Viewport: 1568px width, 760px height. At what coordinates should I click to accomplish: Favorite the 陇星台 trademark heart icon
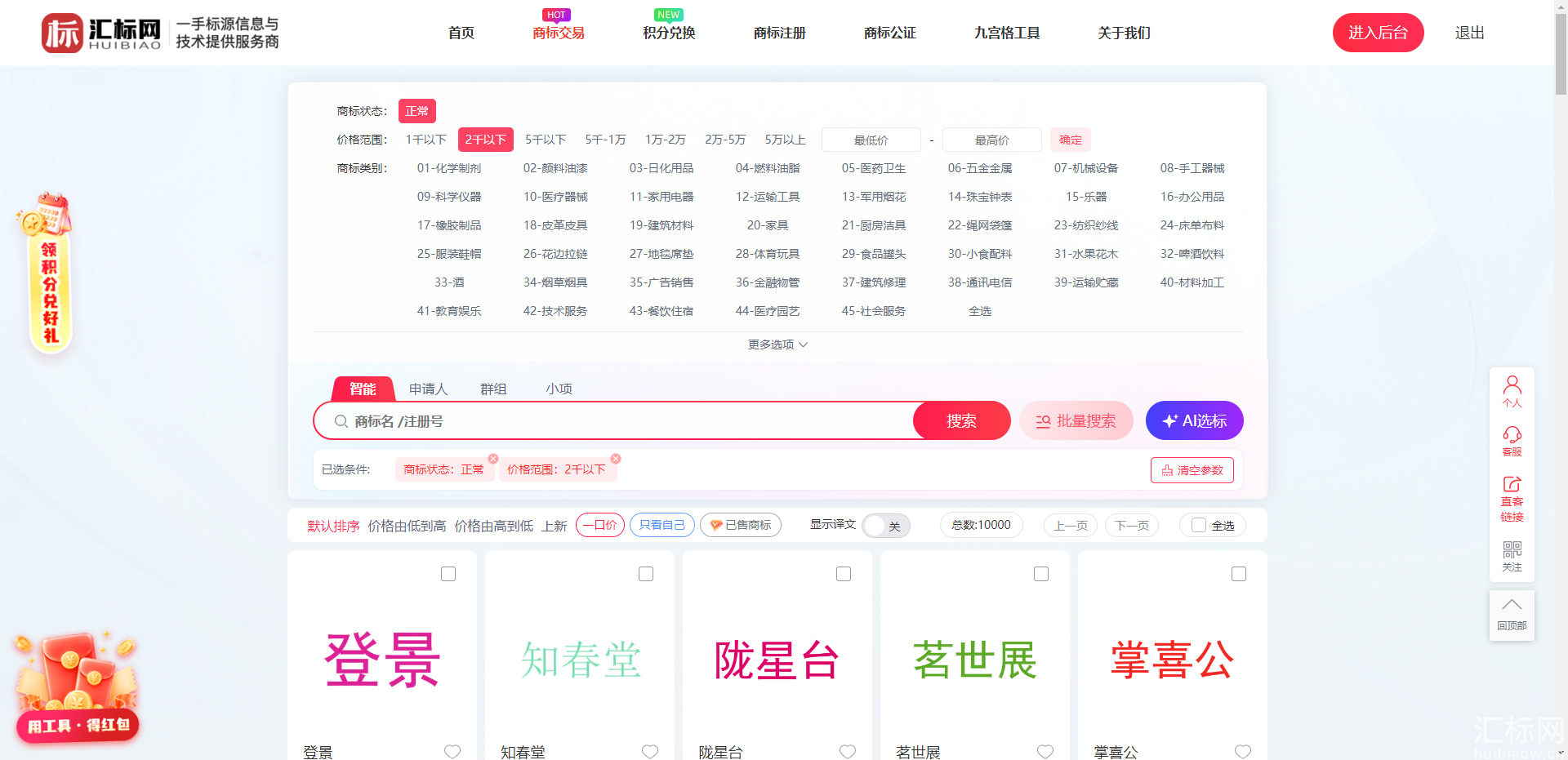pyautogui.click(x=848, y=751)
